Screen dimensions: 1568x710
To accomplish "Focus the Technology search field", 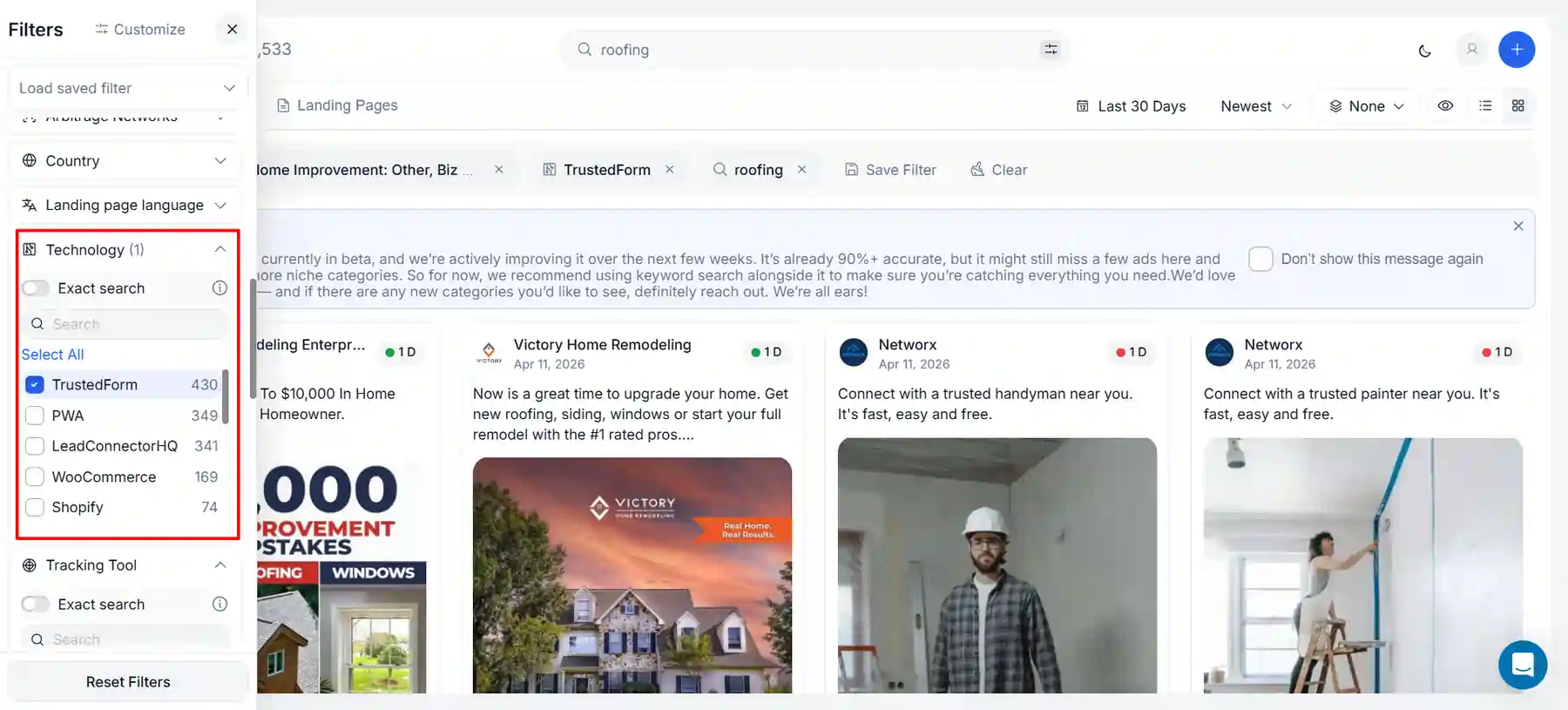I will click(125, 324).
